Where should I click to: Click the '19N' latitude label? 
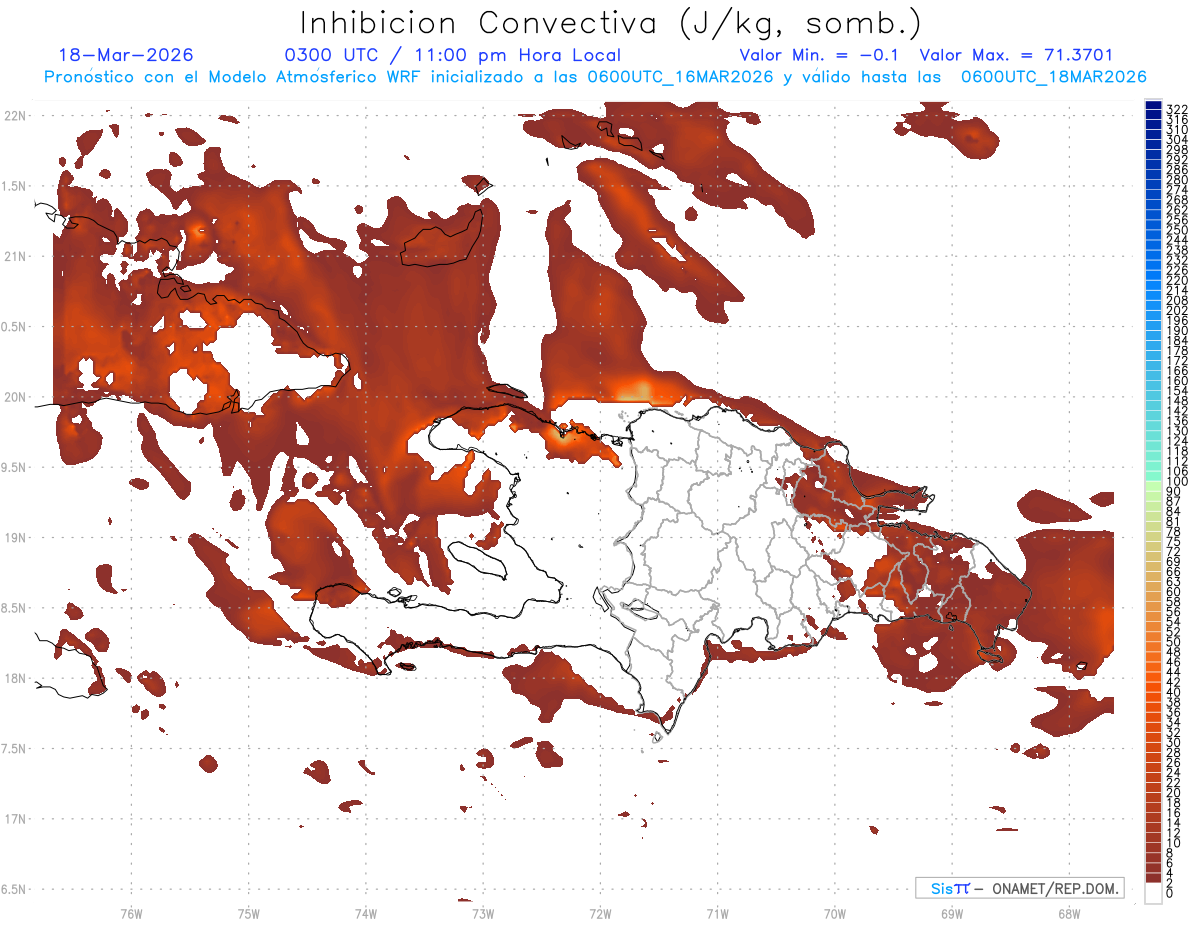coord(14,537)
